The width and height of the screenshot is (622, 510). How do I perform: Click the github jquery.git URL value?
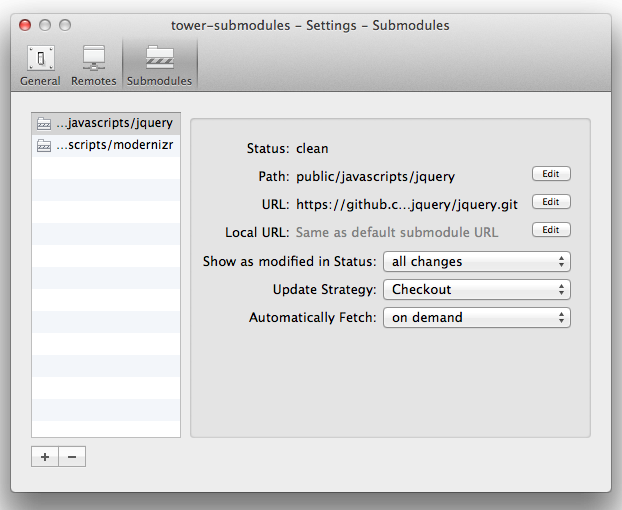[x=406, y=204]
